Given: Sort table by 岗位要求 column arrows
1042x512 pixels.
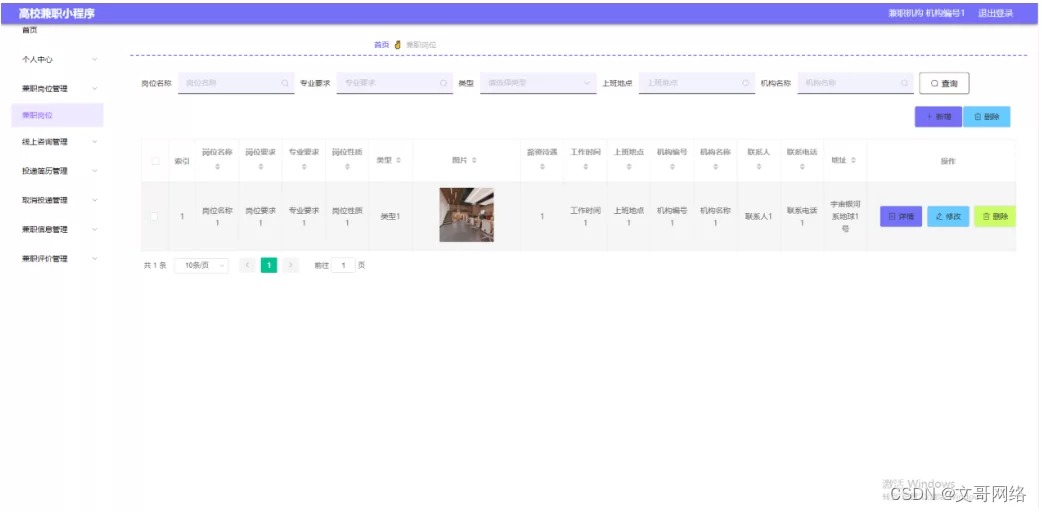Looking at the screenshot, I should [260, 167].
